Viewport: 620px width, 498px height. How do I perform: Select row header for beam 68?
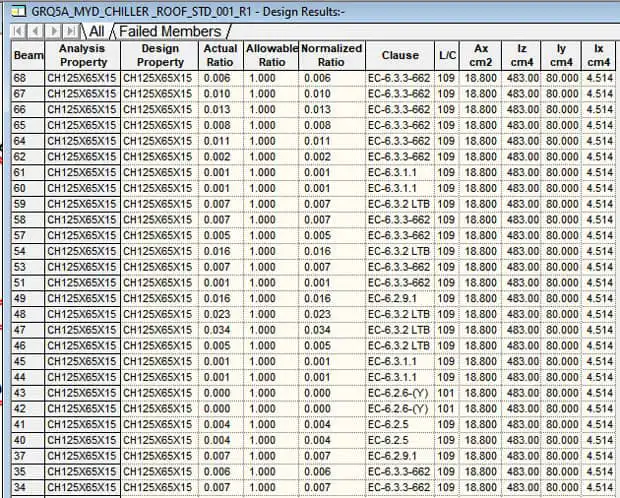point(28,78)
